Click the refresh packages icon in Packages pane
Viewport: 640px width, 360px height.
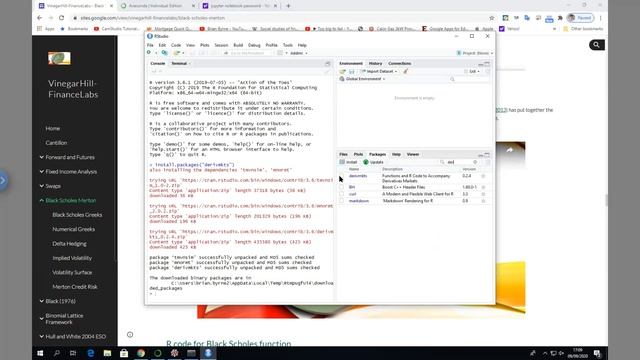(x=487, y=162)
